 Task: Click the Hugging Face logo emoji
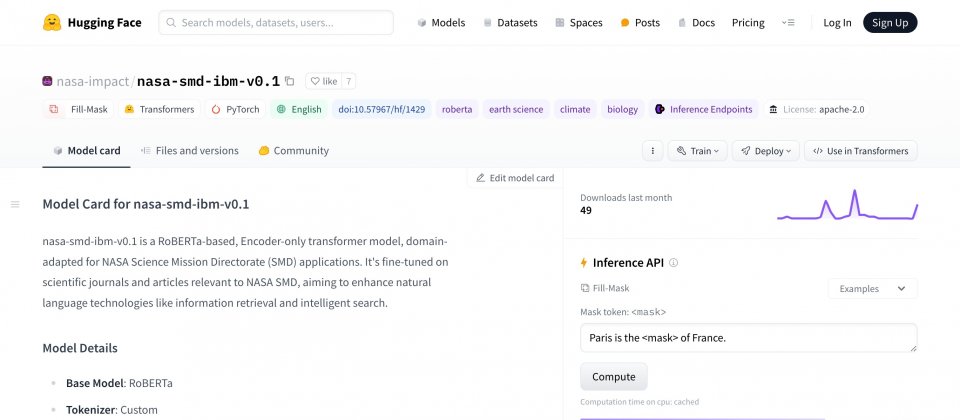[52, 23]
